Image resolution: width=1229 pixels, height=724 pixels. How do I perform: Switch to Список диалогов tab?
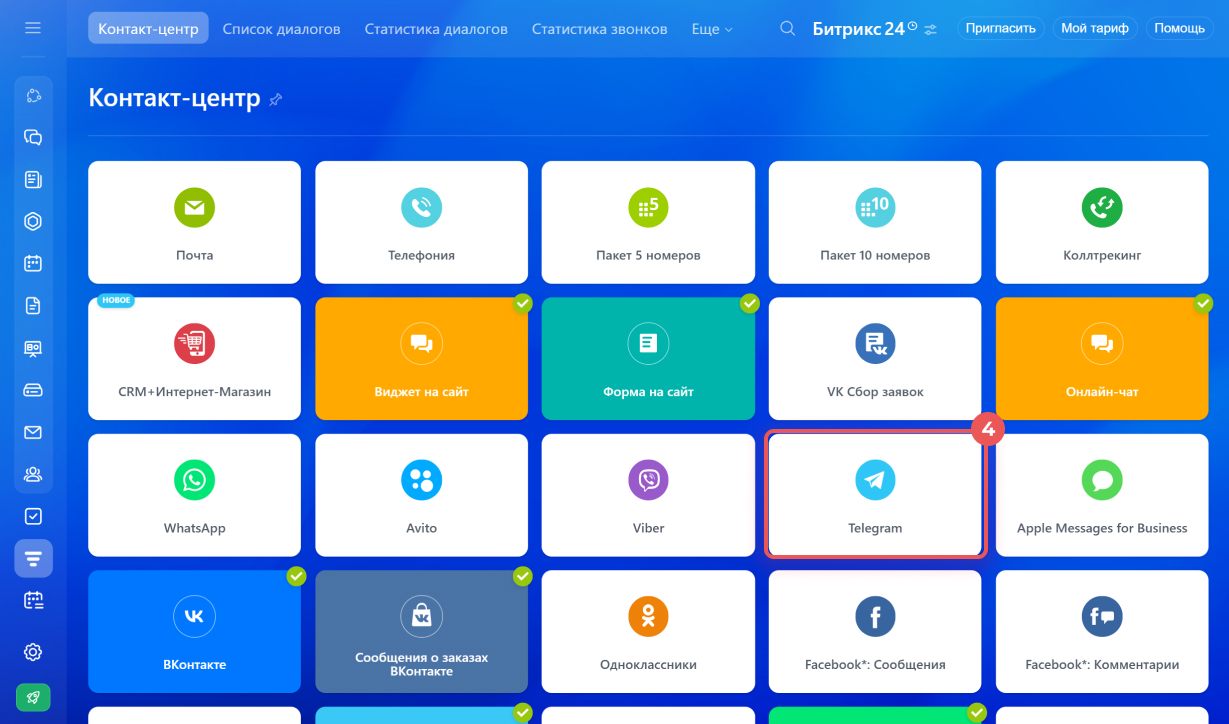(x=281, y=29)
